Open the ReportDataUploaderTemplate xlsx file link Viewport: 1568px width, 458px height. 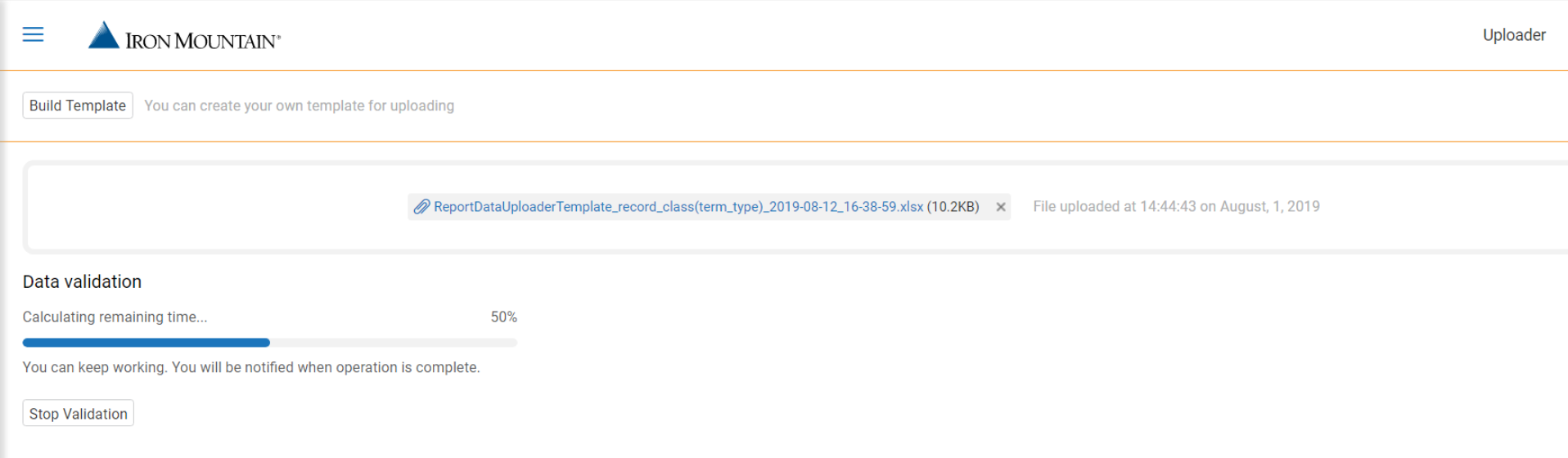[x=678, y=207]
